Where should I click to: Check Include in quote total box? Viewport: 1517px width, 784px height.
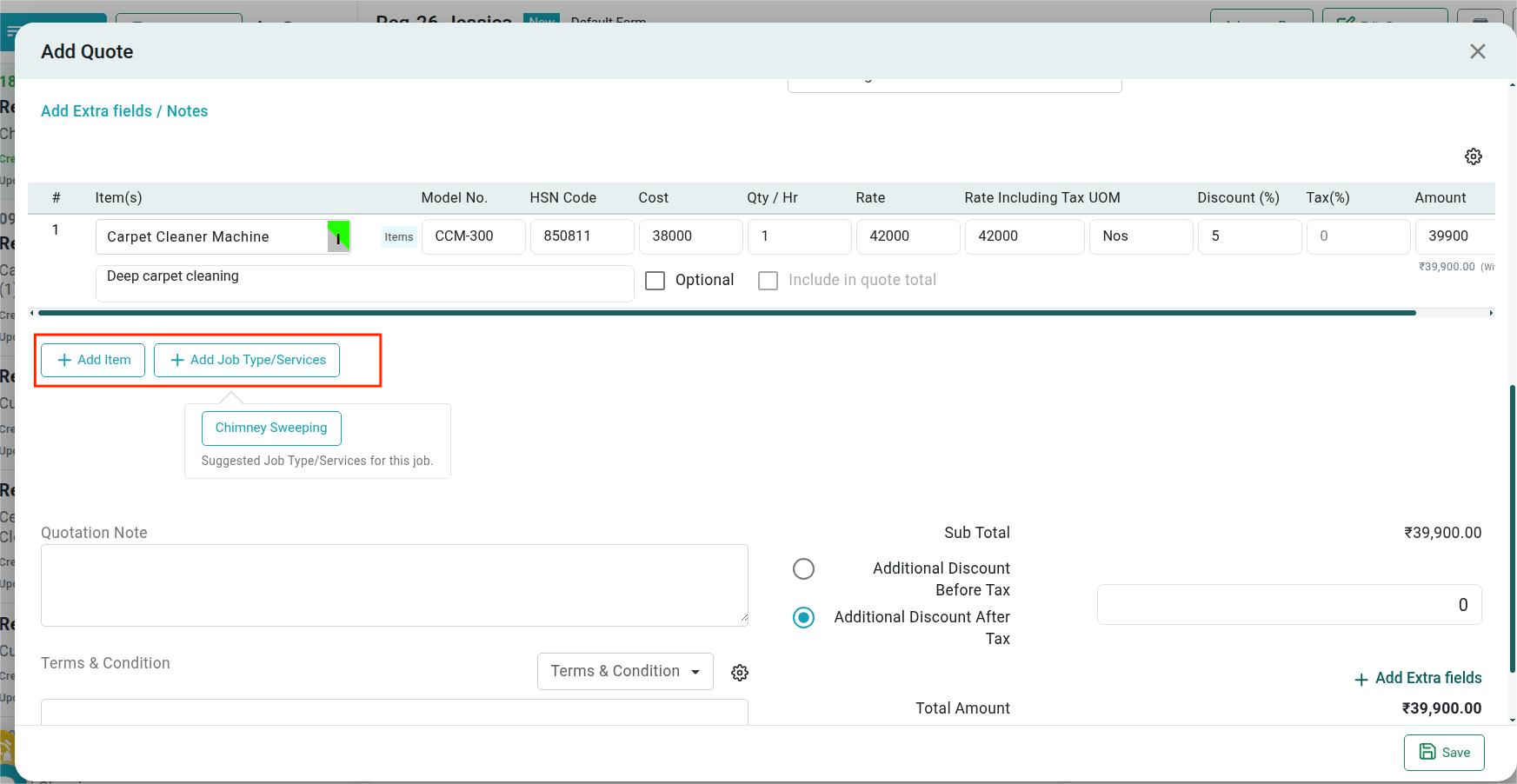(768, 281)
